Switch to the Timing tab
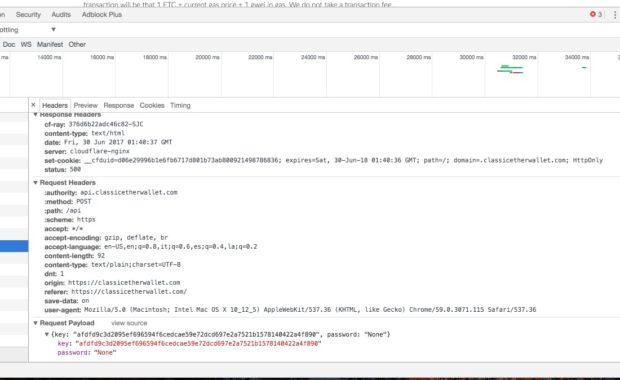 tap(180, 106)
